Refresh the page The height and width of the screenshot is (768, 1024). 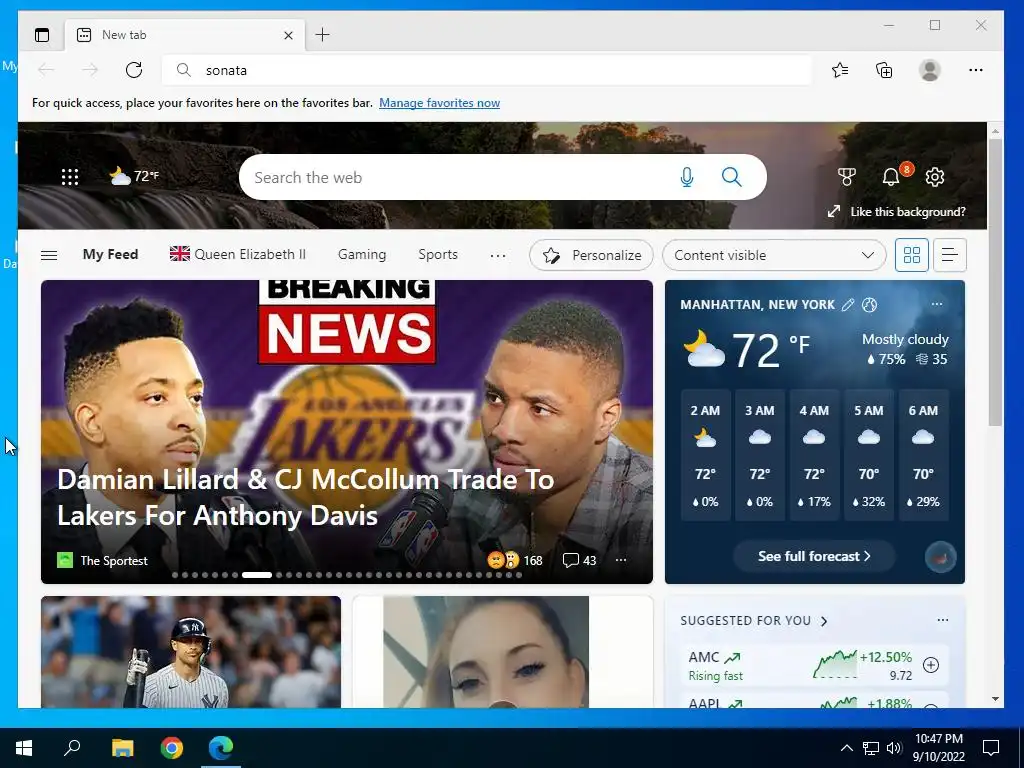(x=134, y=70)
